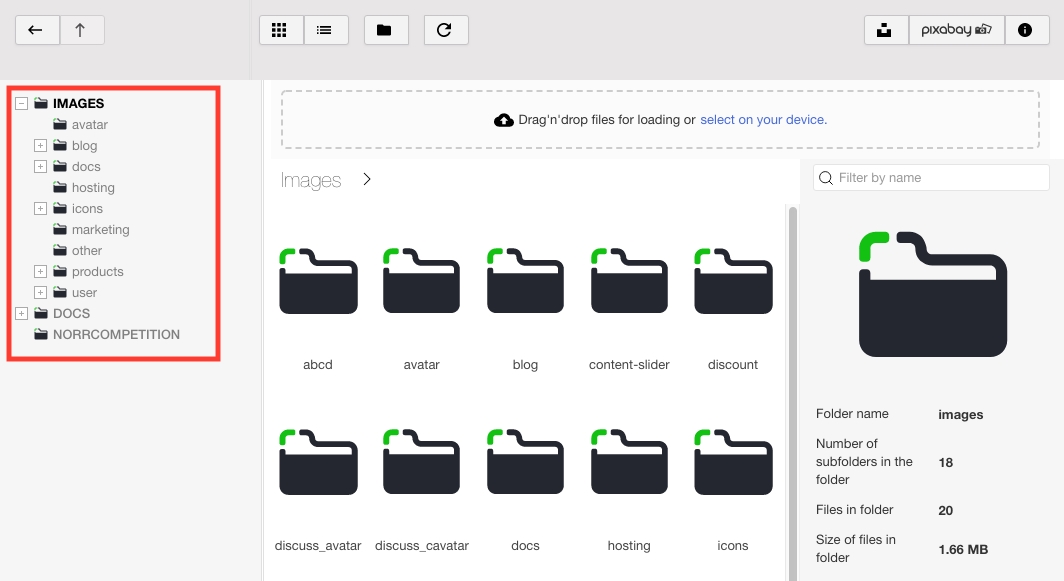Click the 'select on your device' link

click(763, 120)
